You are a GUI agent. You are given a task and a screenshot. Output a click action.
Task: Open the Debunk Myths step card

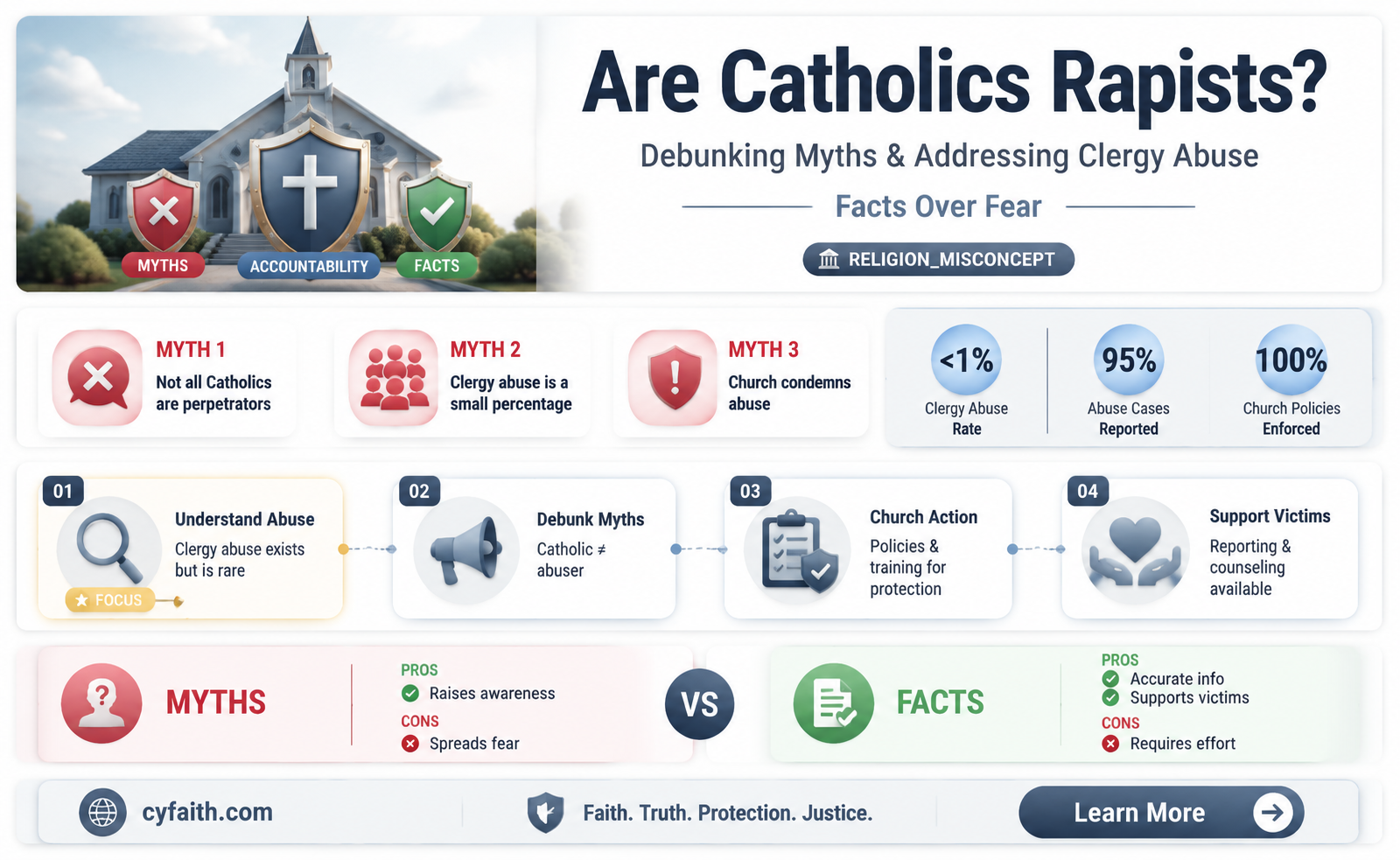[534, 549]
